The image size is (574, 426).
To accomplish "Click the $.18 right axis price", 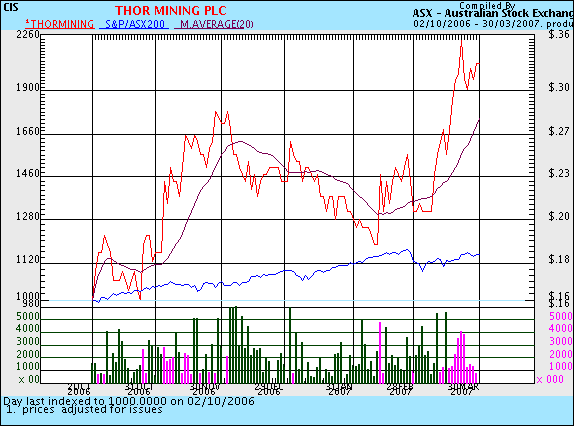I will pos(559,259).
